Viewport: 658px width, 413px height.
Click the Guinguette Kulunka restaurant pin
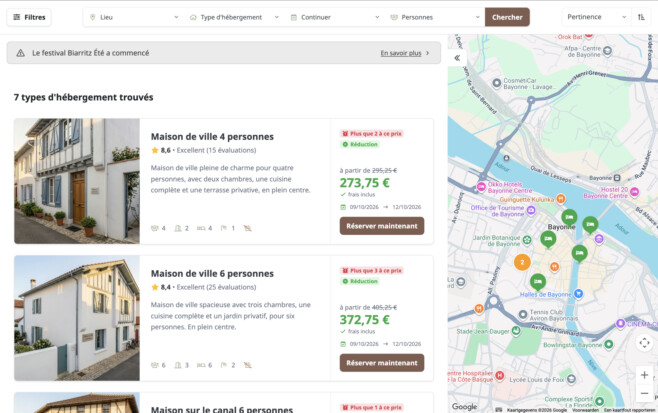(561, 198)
